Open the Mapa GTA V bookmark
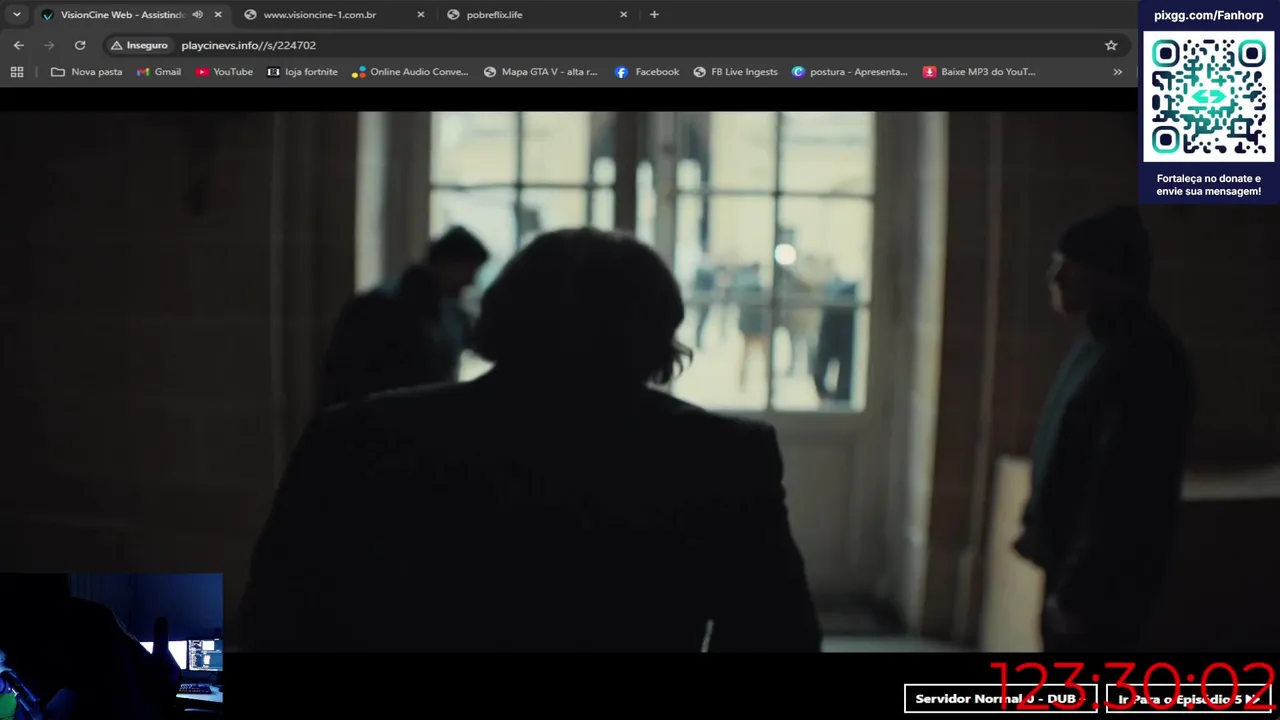The image size is (1280, 720). point(540,72)
